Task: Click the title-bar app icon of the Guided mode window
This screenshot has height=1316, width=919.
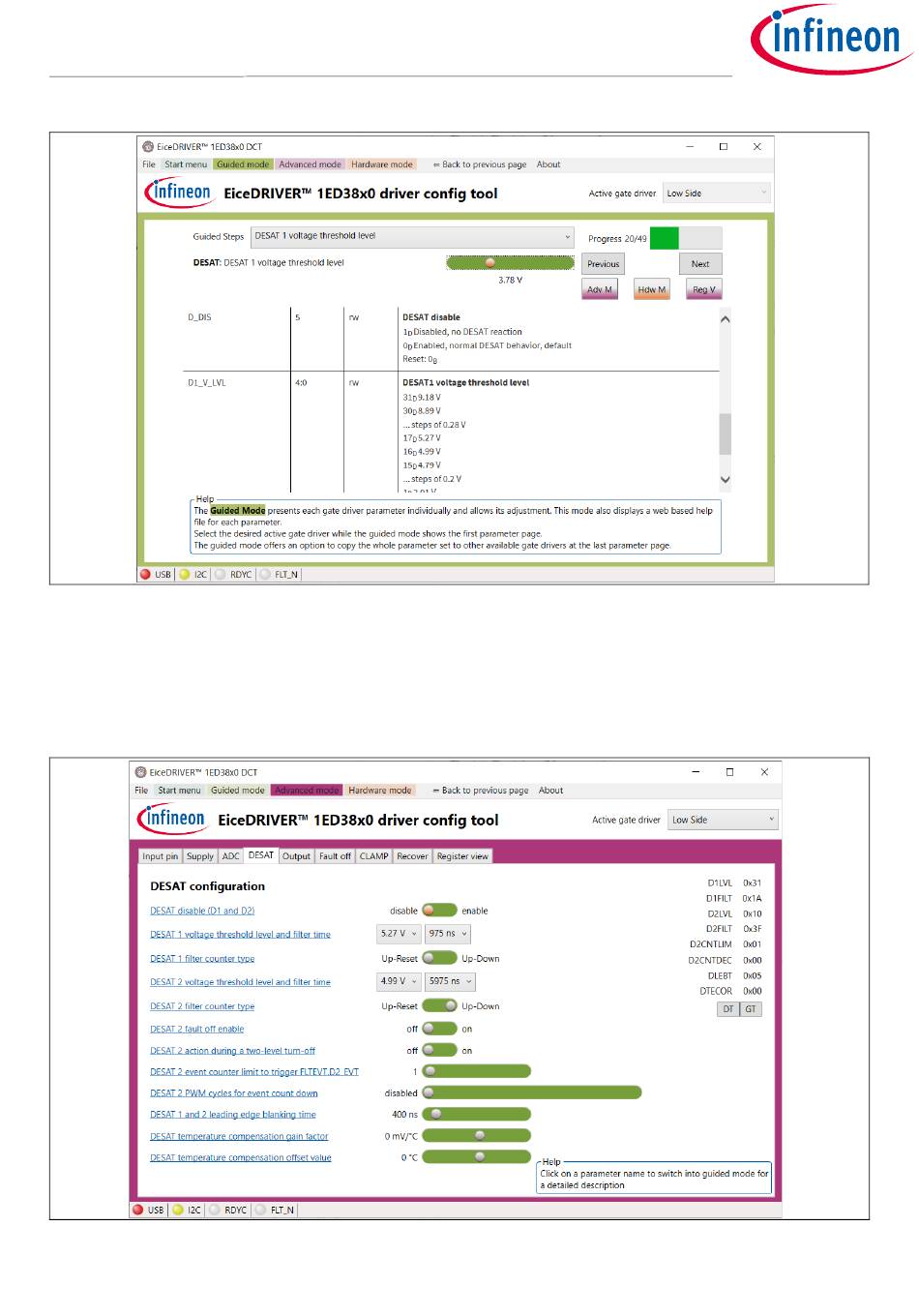Action: pos(148,147)
